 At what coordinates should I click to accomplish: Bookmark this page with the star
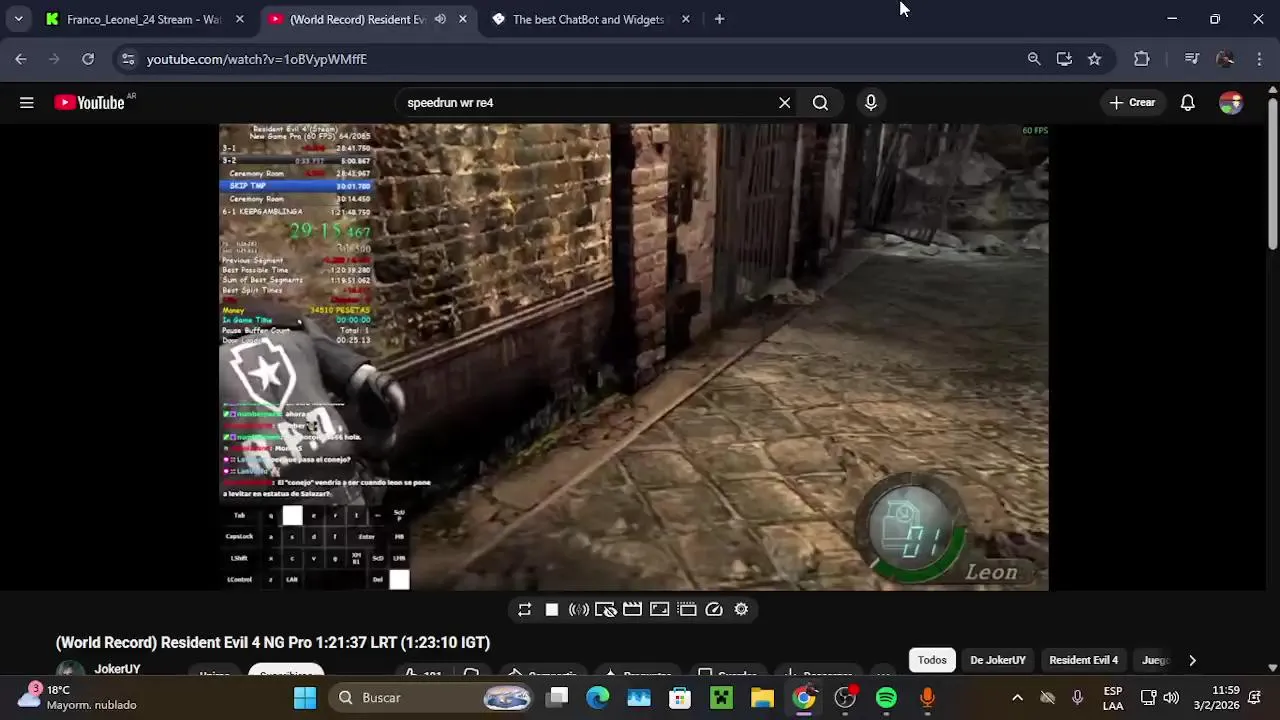1094,59
